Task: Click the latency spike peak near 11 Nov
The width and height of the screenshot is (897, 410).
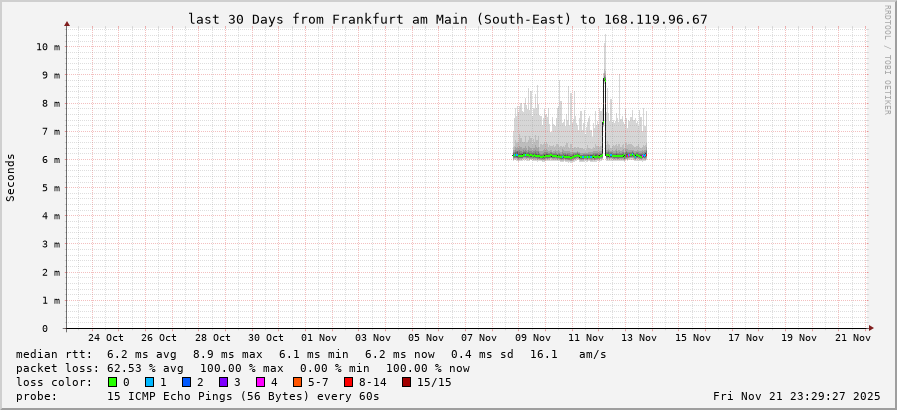Action: (x=604, y=78)
